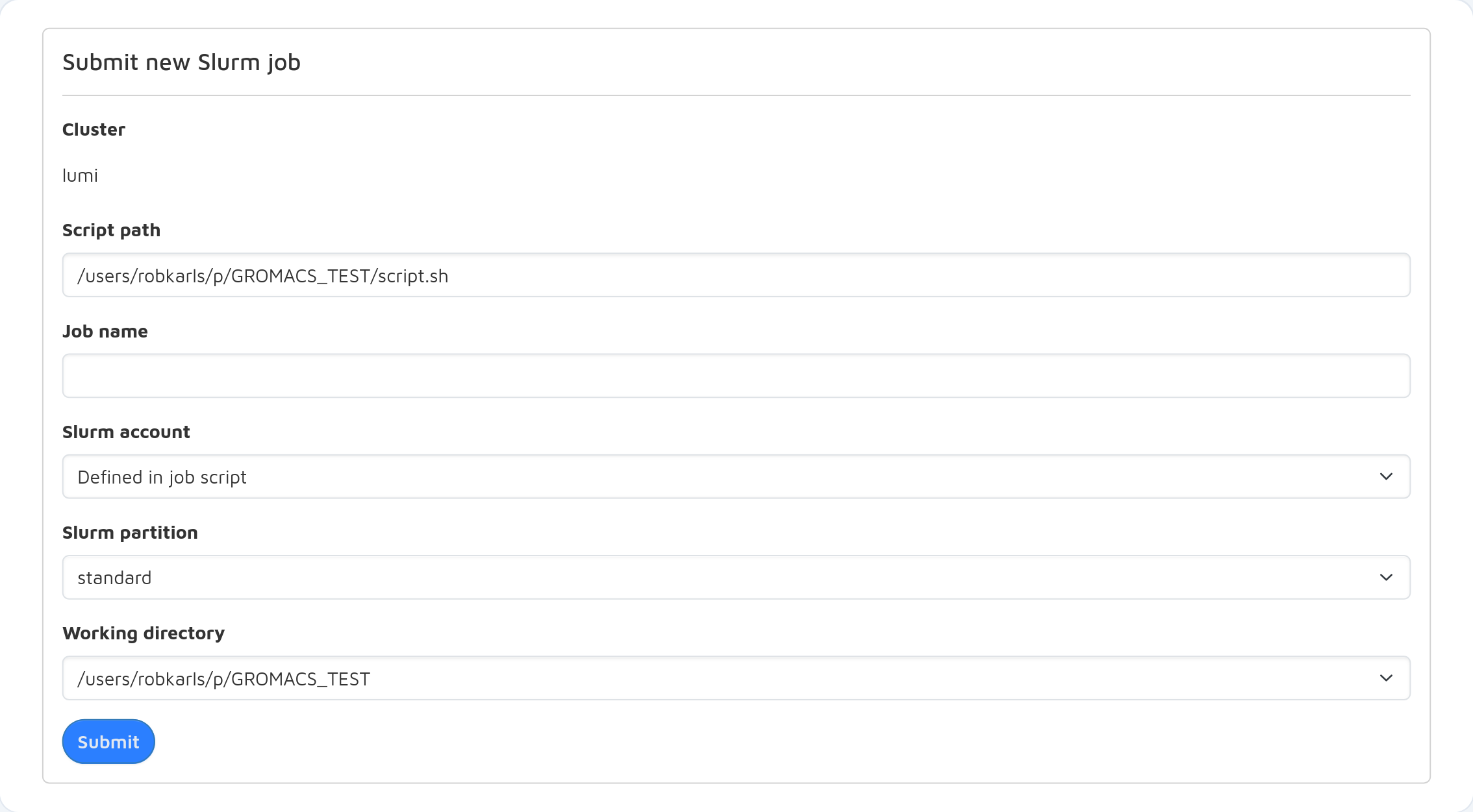Image resolution: width=1473 pixels, height=812 pixels.
Task: Click the chevron arrow on Slurm account dropdown
Action: click(1386, 477)
